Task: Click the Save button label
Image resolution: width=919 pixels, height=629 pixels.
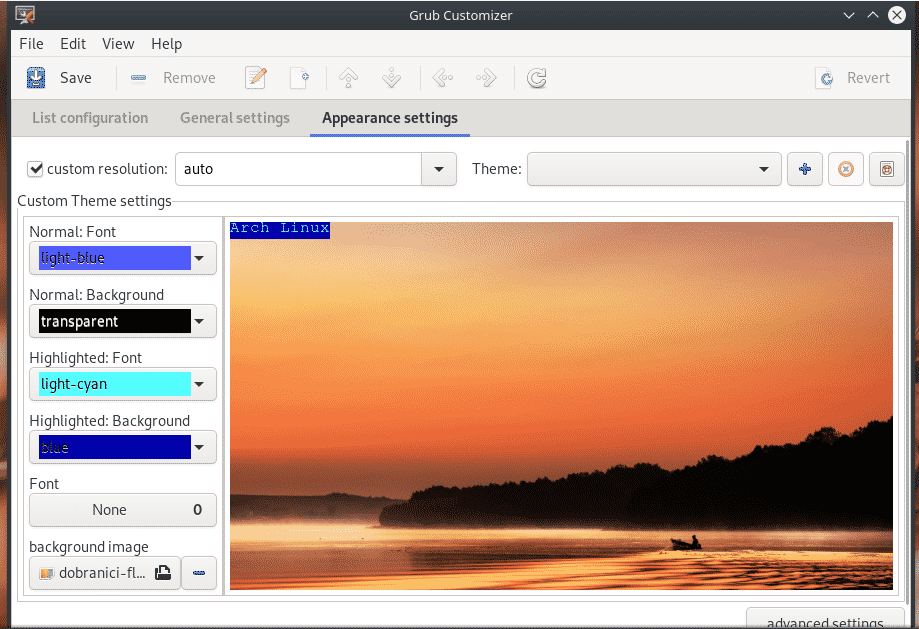Action: tap(76, 78)
